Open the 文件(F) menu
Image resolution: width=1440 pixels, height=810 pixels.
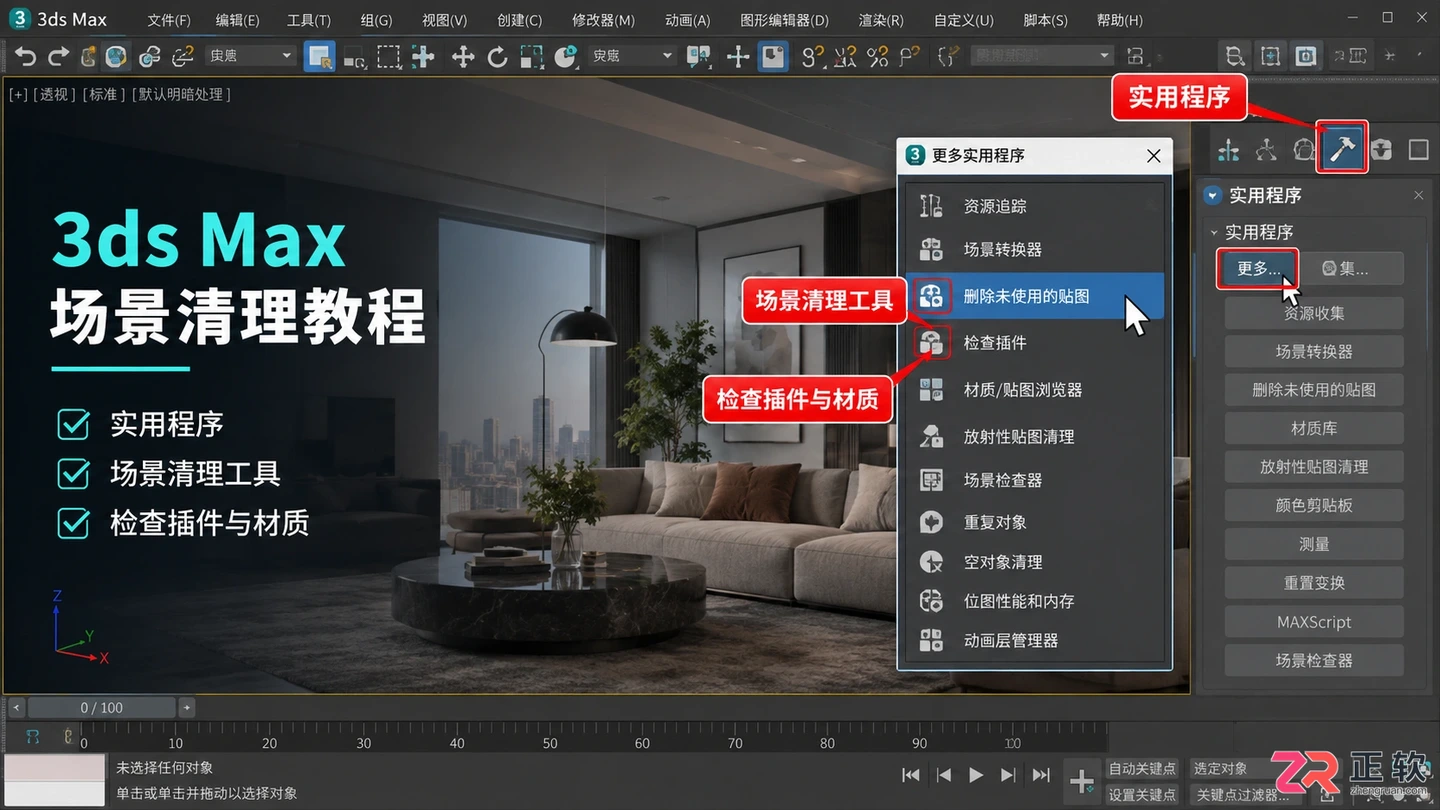tap(169, 20)
